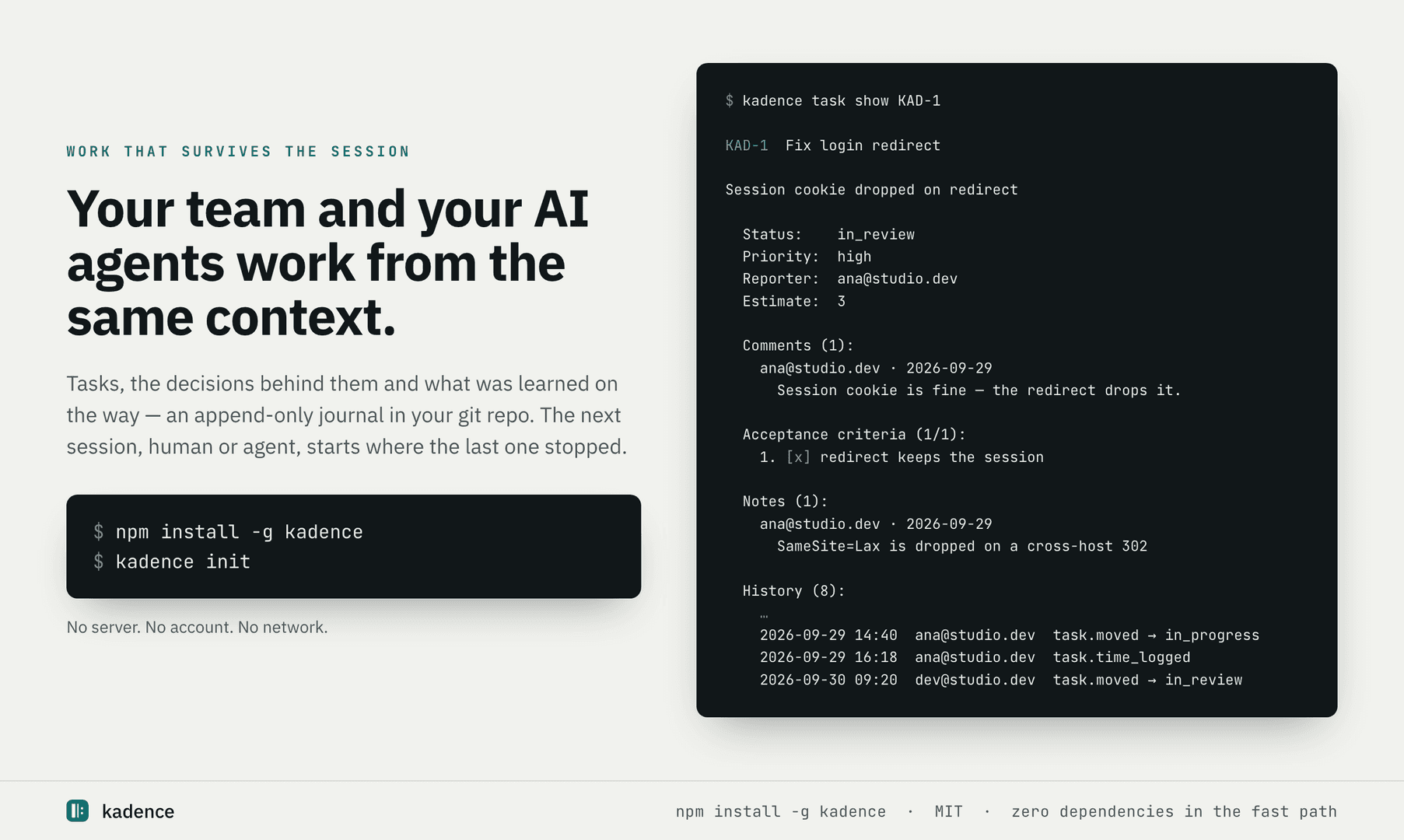Click timestamp '2026-09-30 09:20'
The height and width of the screenshot is (840, 1404).
828,680
